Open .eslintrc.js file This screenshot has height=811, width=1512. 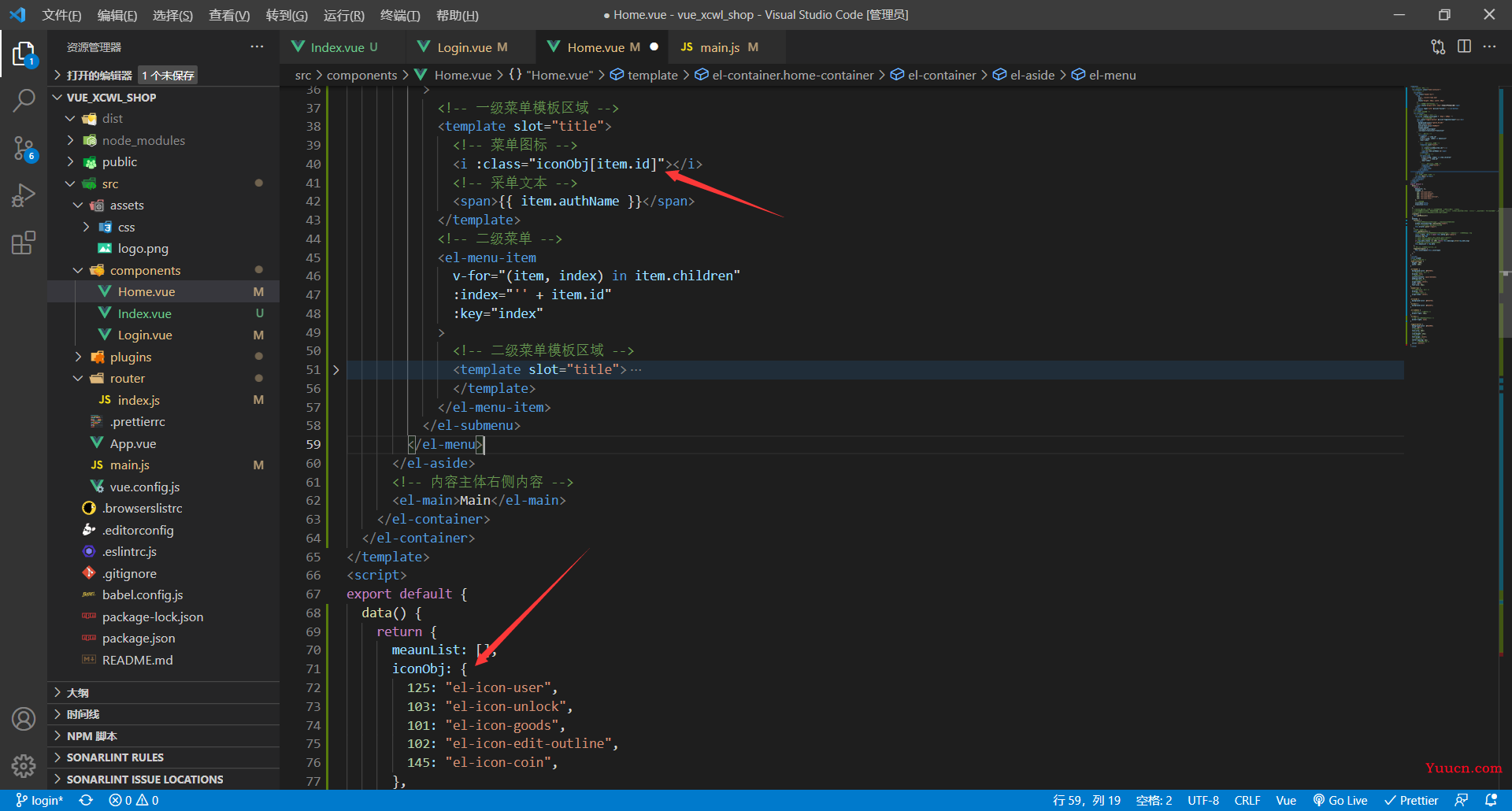[129, 551]
